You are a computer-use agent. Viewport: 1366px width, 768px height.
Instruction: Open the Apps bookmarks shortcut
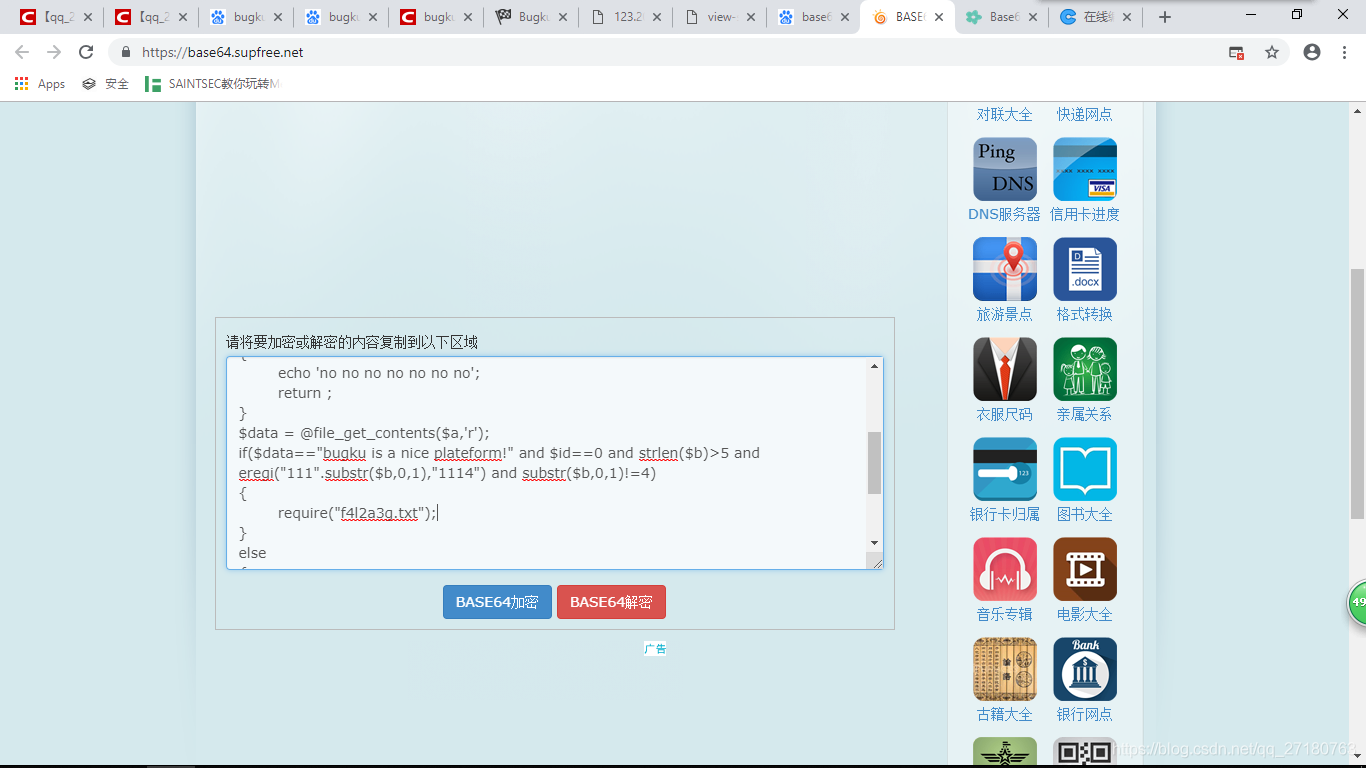point(40,84)
